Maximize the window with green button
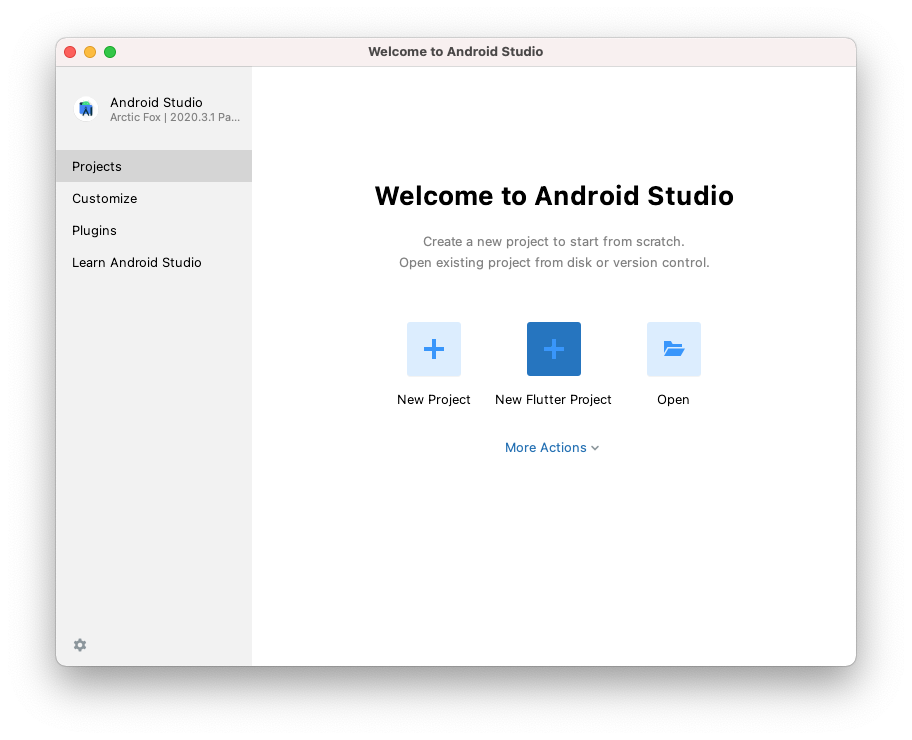 (x=110, y=52)
